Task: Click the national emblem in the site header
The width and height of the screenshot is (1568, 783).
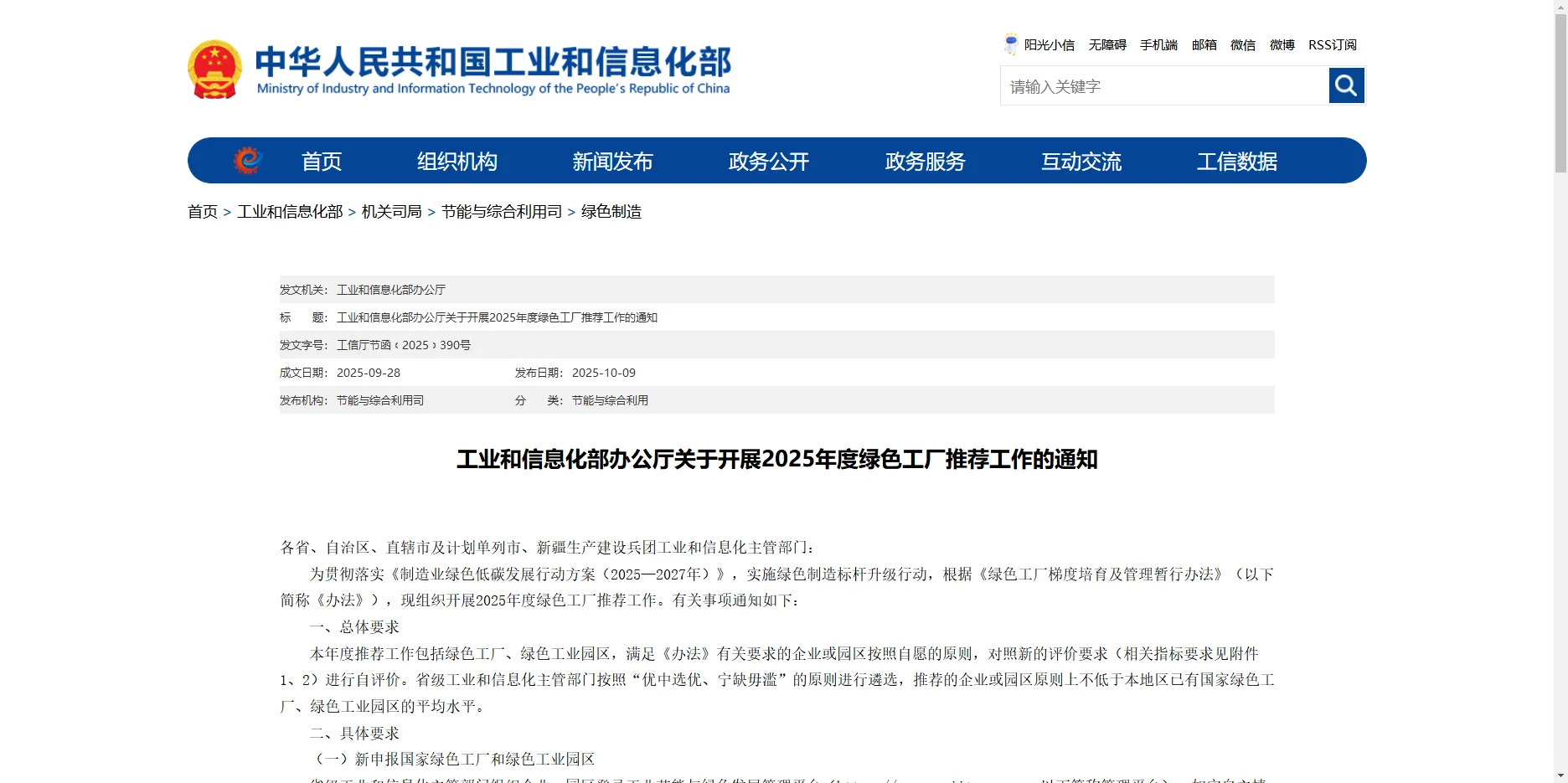Action: point(214,69)
